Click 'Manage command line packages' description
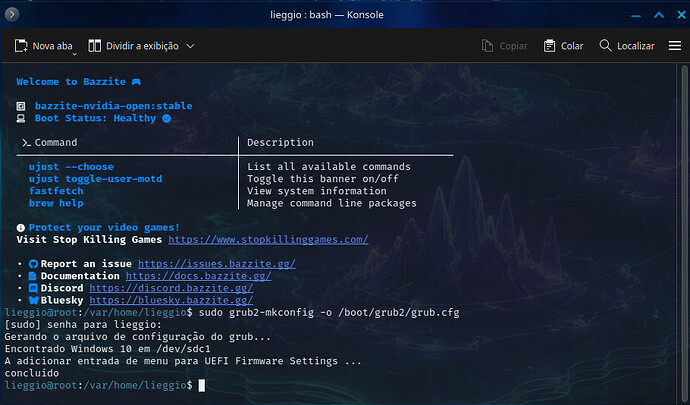The image size is (690, 405). 332,203
